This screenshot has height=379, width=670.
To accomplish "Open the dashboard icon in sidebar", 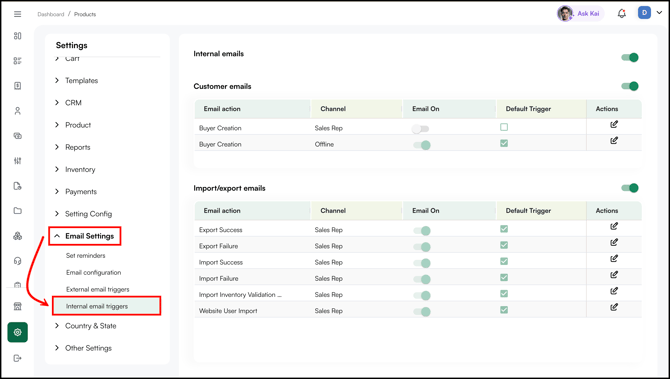I will [18, 36].
